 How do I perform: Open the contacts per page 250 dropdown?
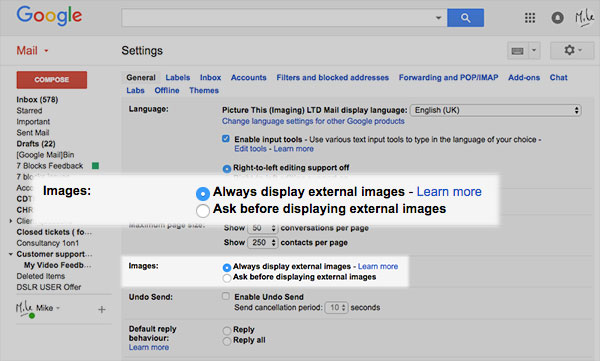pos(262,243)
